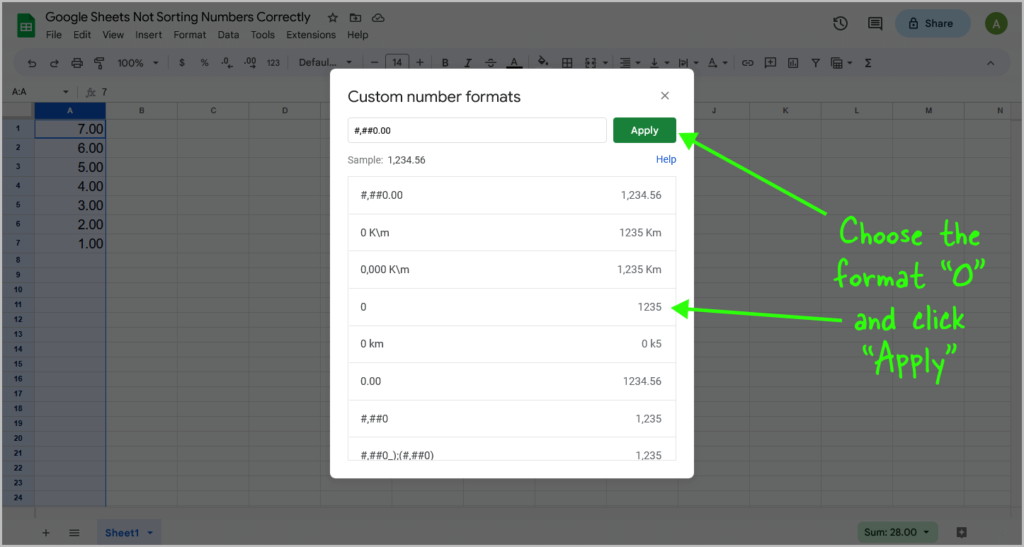Click the Merge cells icon
The image size is (1024, 547).
pyautogui.click(x=590, y=63)
